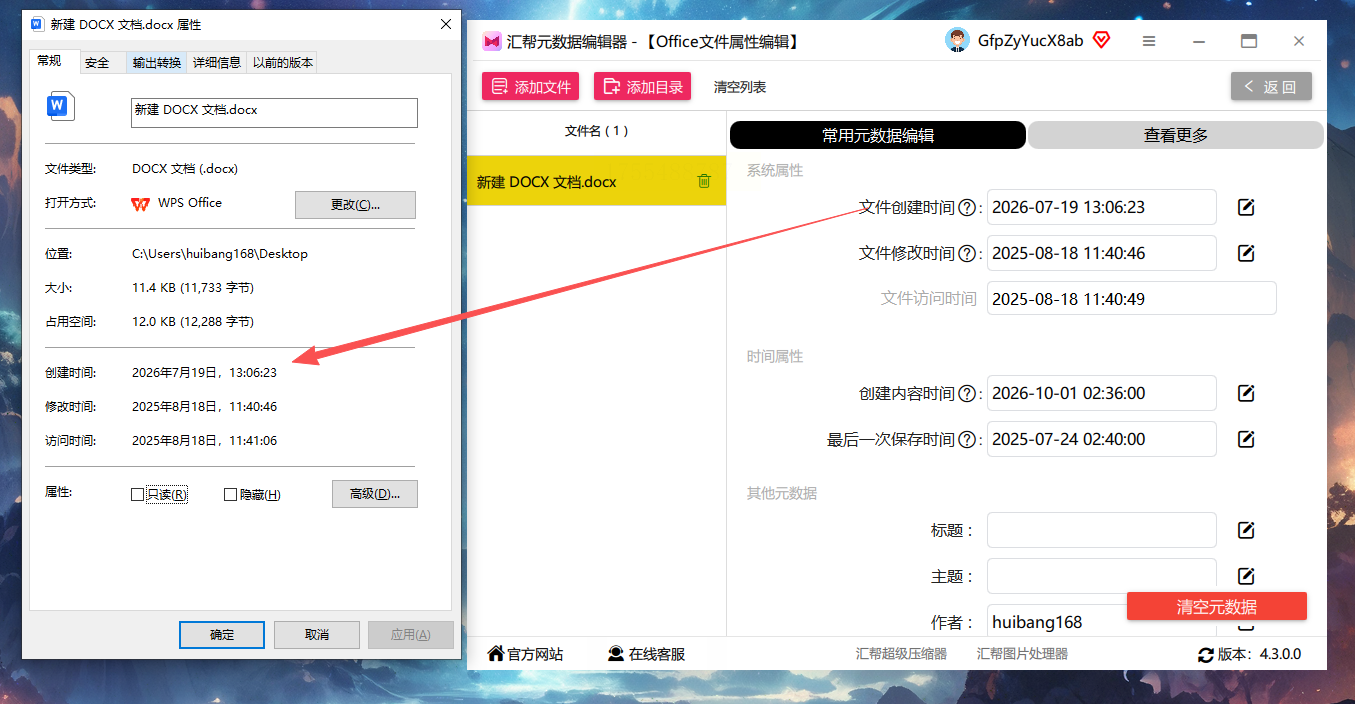Delete 新建 DOCX 文档.docx with trash icon
The image size is (1355, 704).
point(704,181)
